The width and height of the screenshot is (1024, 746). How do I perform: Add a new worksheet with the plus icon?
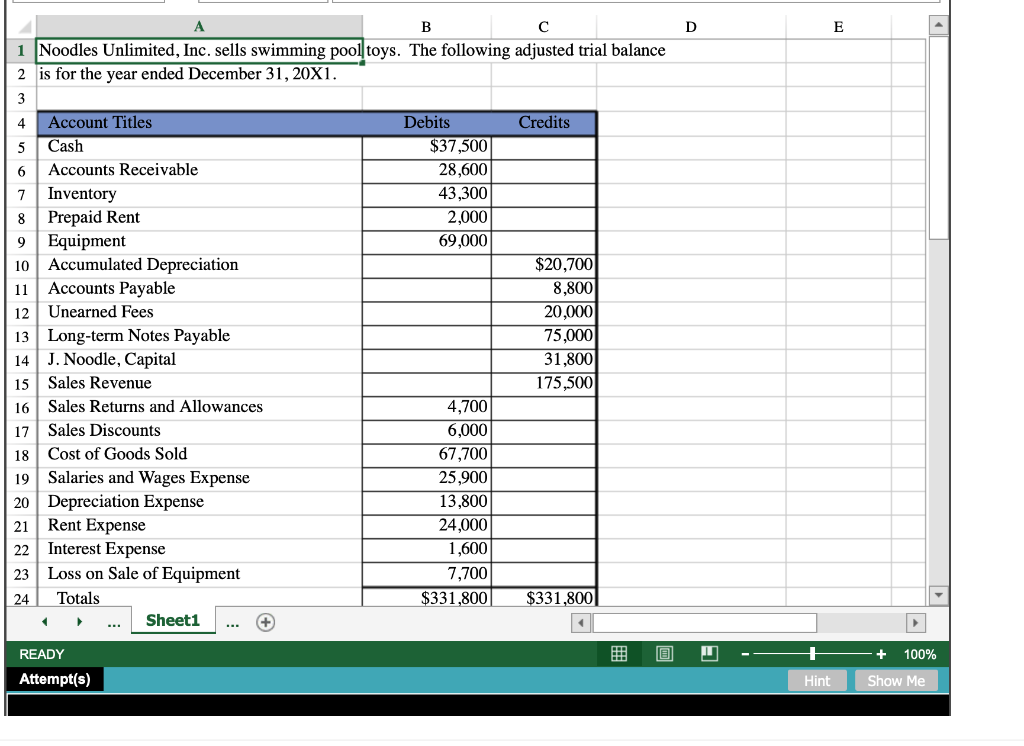click(264, 621)
